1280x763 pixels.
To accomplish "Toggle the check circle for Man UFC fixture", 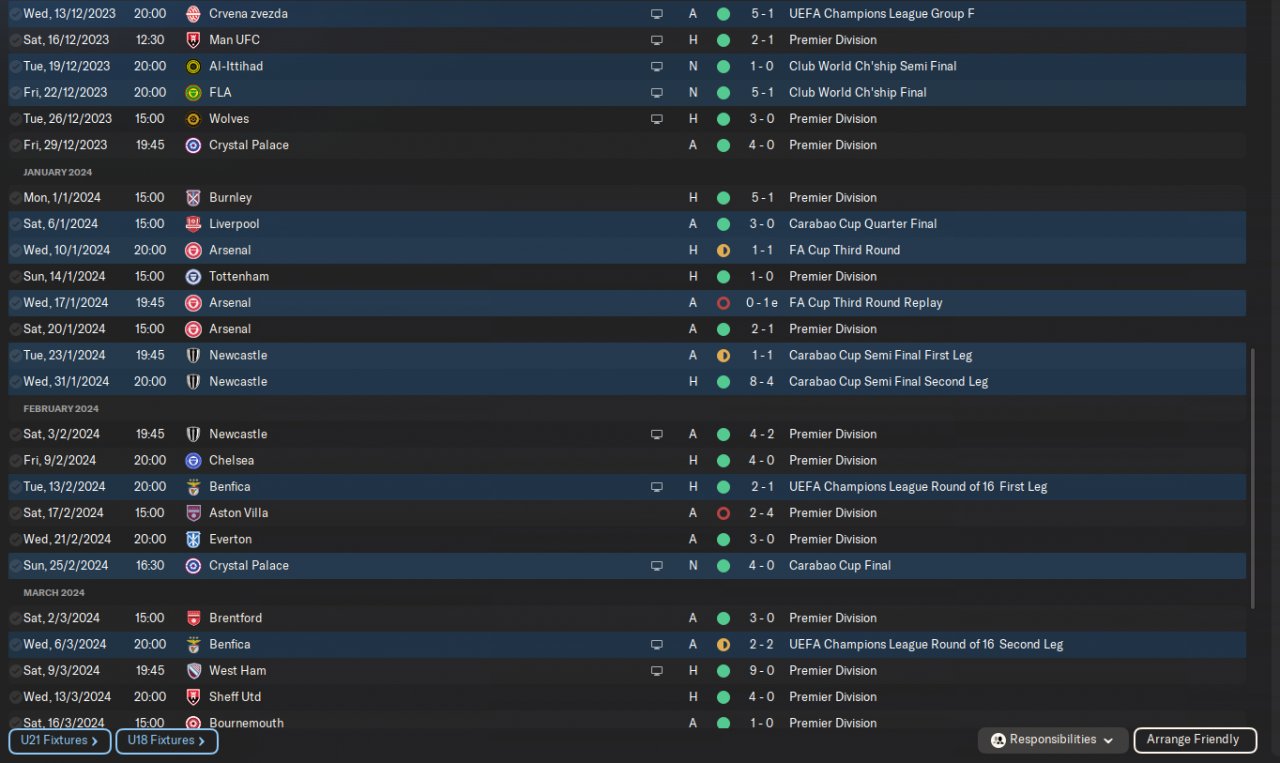I will pos(15,40).
